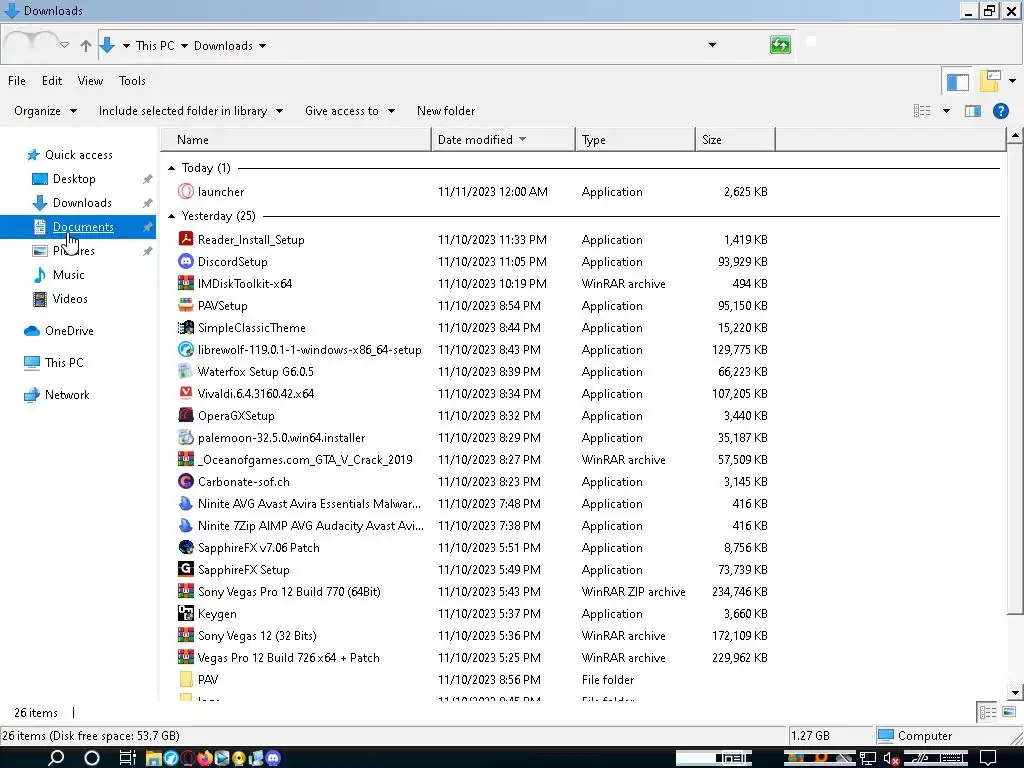Sort by the Name column
The height and width of the screenshot is (768, 1024).
(296, 140)
